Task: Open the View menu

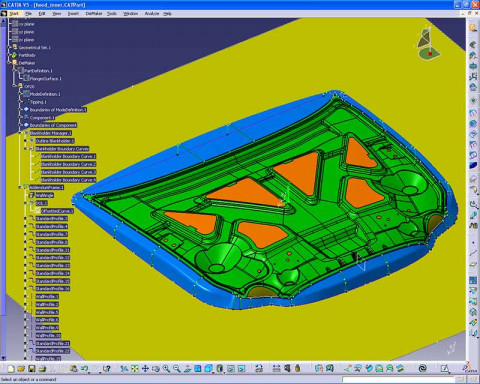Action: [x=57, y=14]
